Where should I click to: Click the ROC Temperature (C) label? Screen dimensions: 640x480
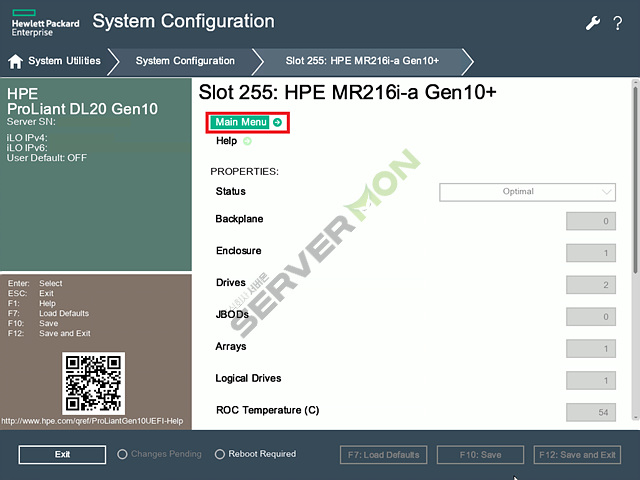tap(268, 410)
